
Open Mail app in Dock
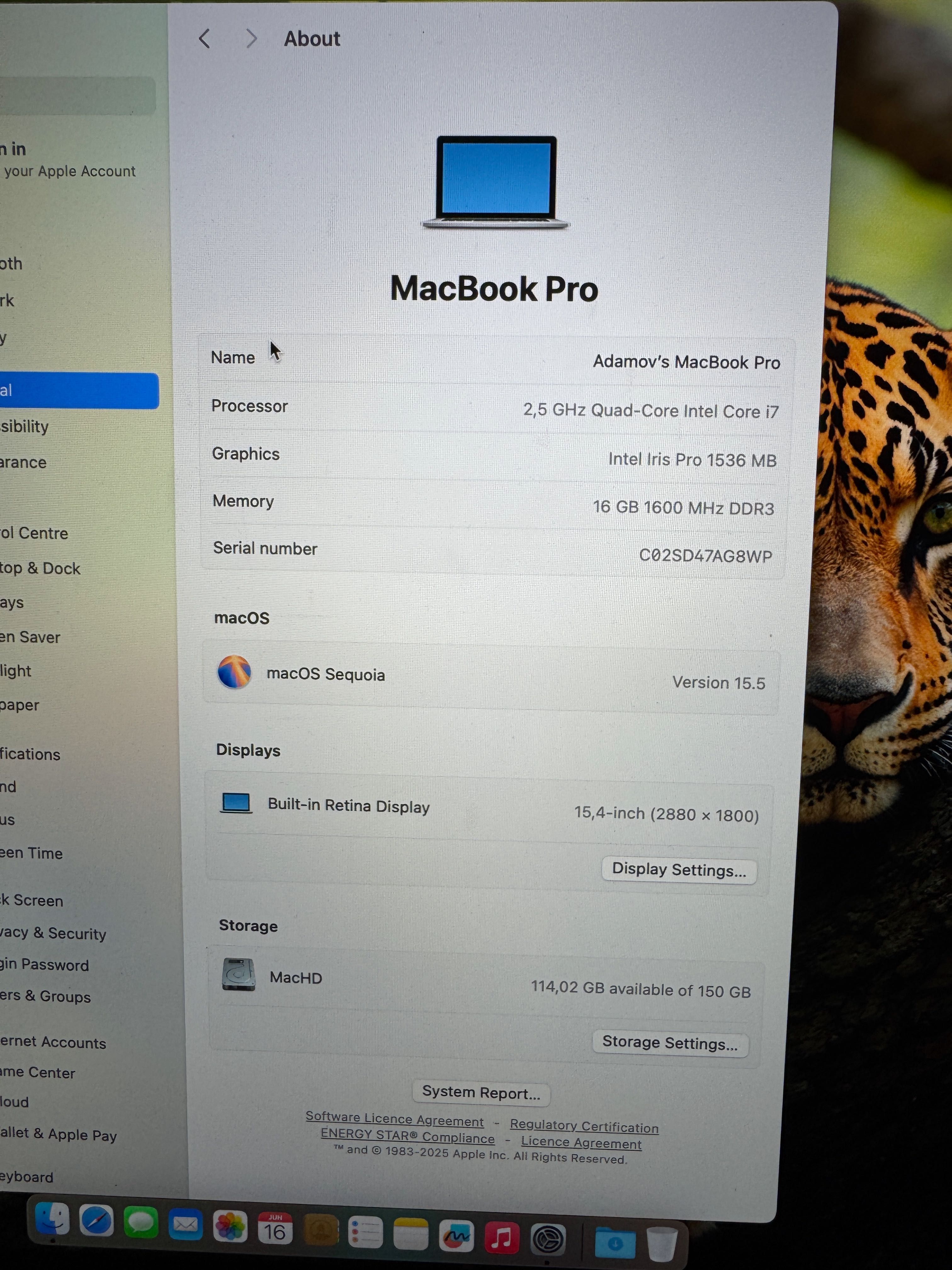[185, 1225]
